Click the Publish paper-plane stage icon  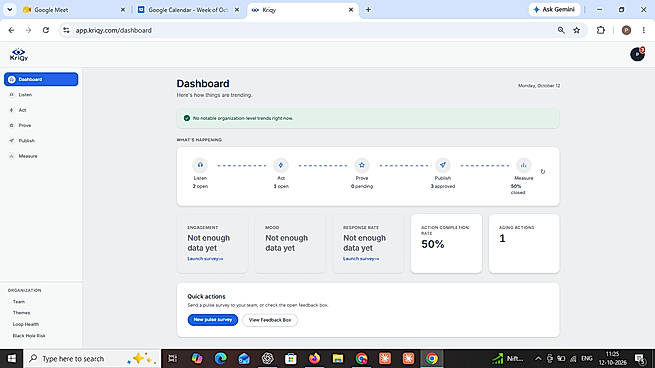[443, 165]
